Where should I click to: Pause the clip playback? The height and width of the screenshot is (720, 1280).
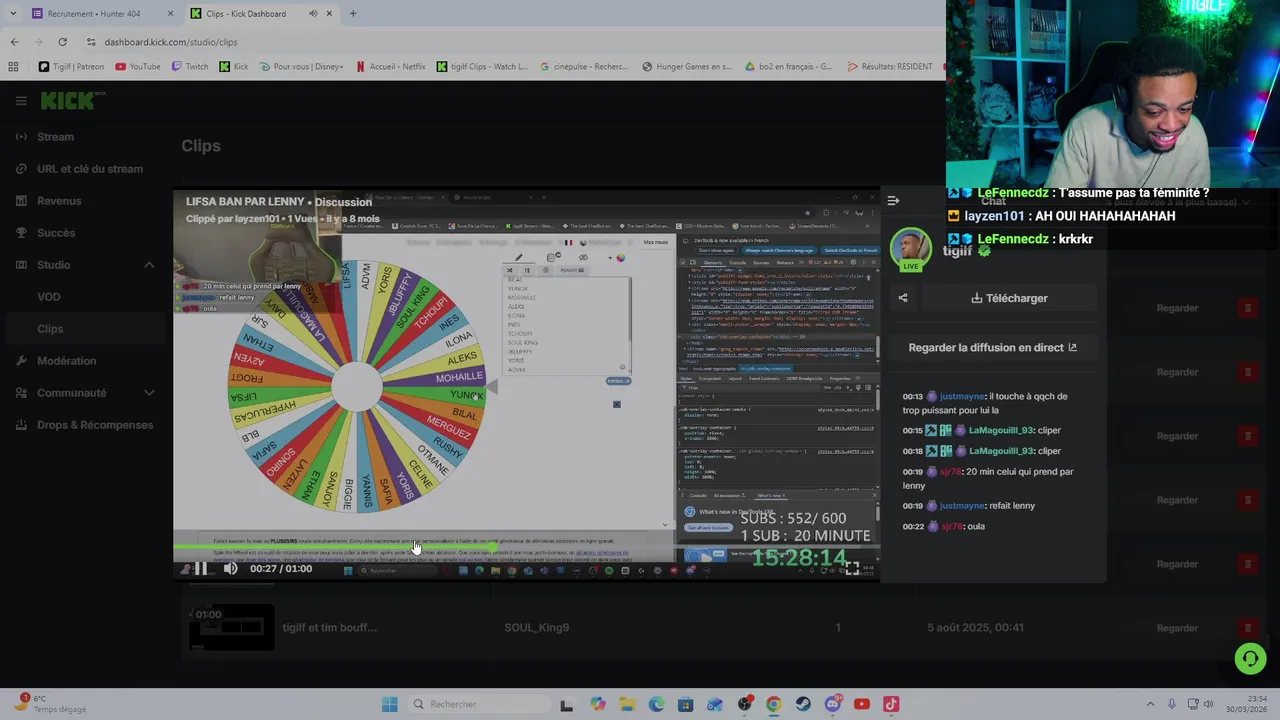pyautogui.click(x=200, y=568)
